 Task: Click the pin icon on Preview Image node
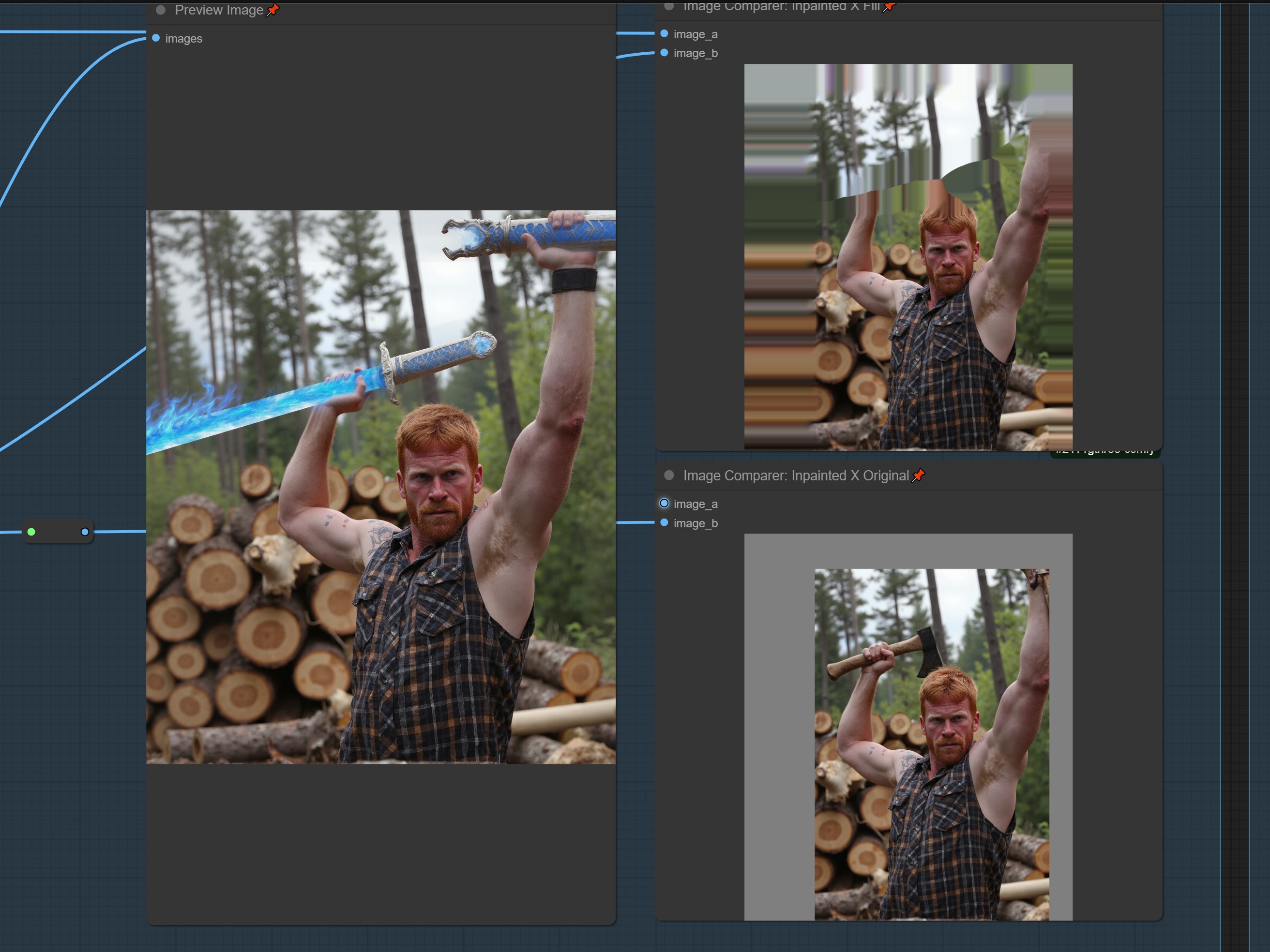273,10
